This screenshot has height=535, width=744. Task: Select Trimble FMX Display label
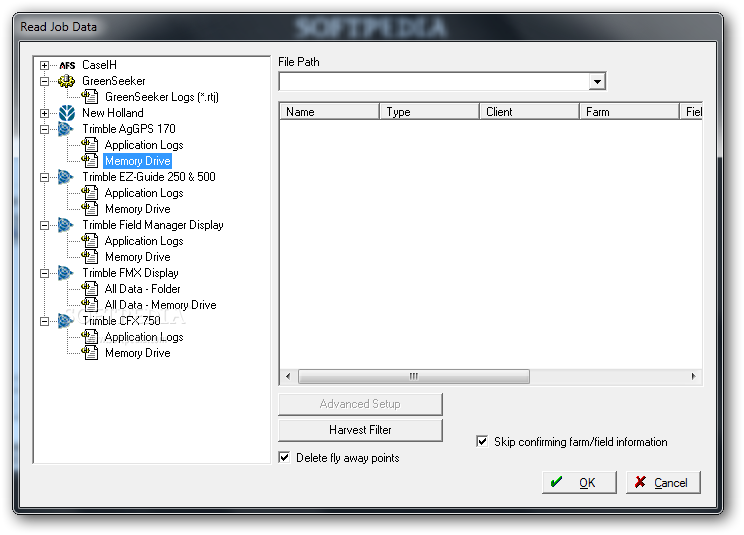click(130, 273)
